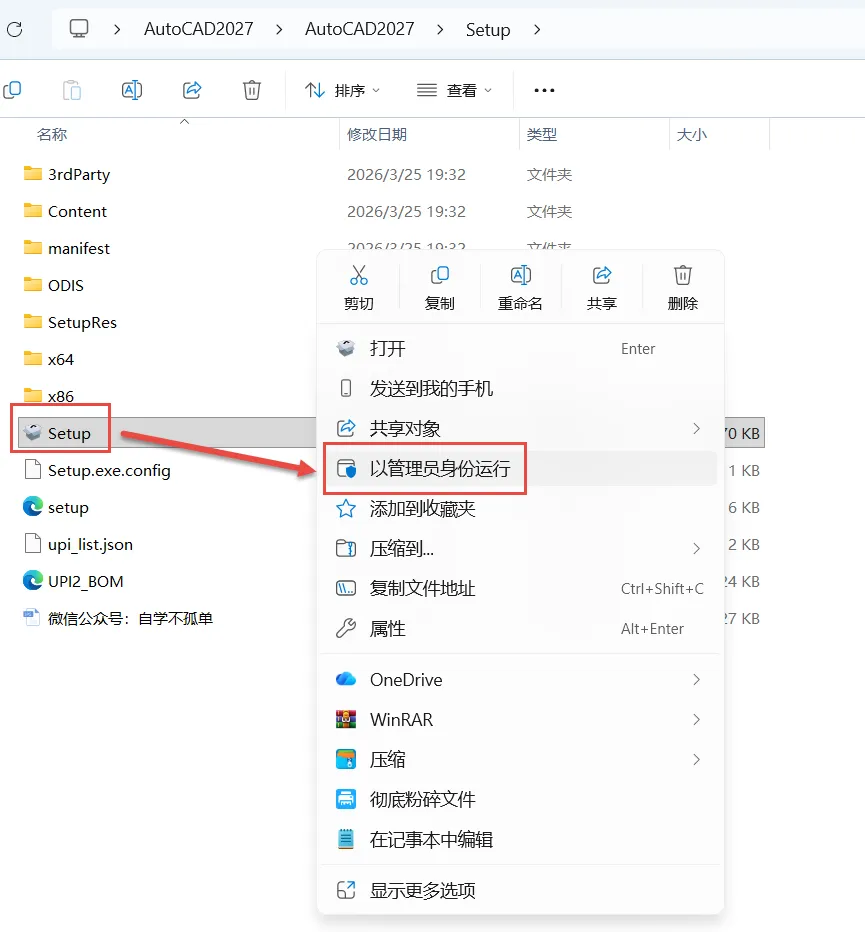Select the Content folder
The height and width of the screenshot is (932, 865).
[x=65, y=211]
